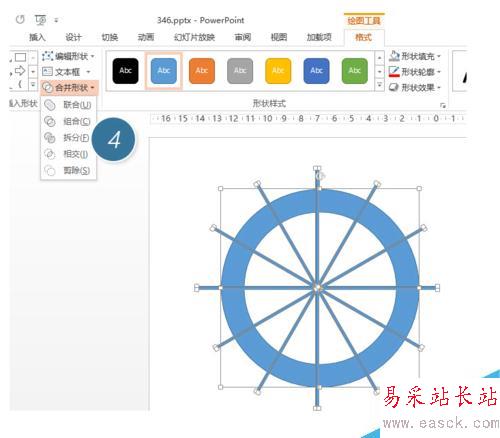
Task: Click the shape effects icon
Action: [x=394, y=87]
